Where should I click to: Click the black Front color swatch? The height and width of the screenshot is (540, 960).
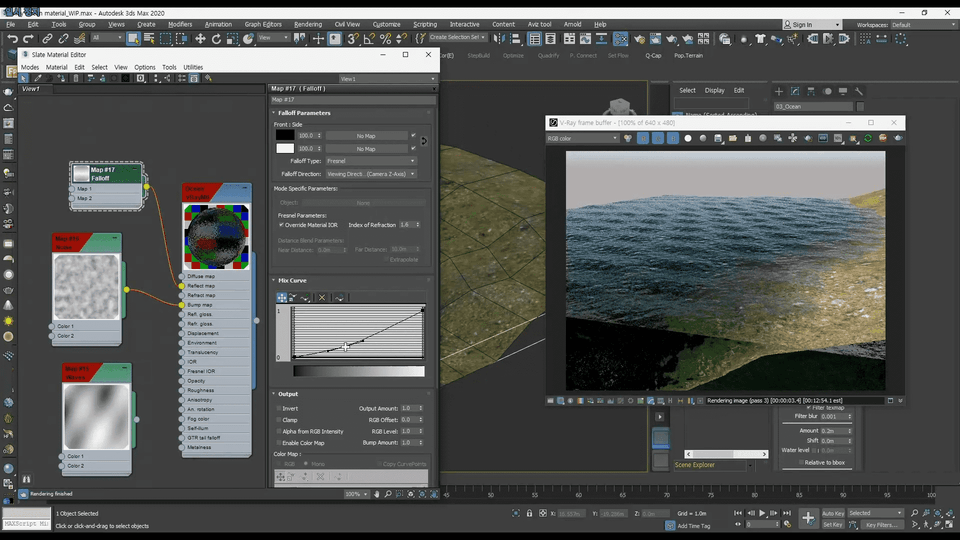click(x=285, y=135)
